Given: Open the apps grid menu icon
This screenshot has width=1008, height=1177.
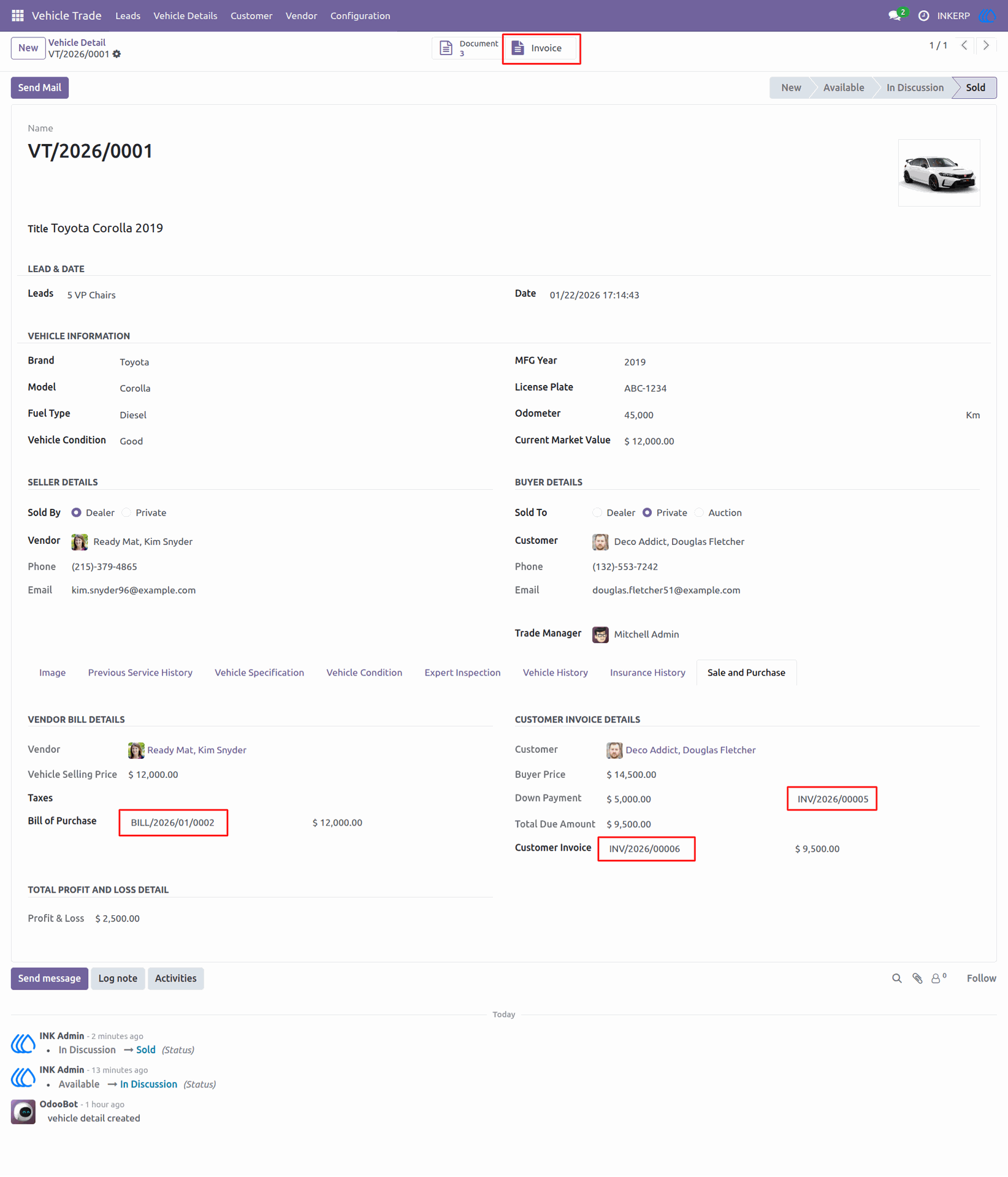Looking at the screenshot, I should click(17, 15).
